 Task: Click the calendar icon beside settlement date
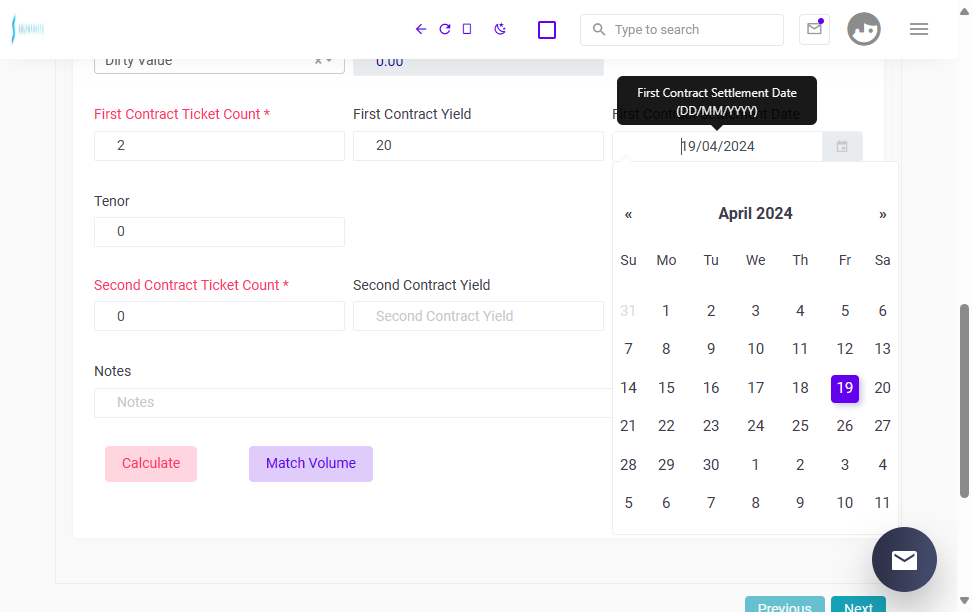(x=842, y=146)
